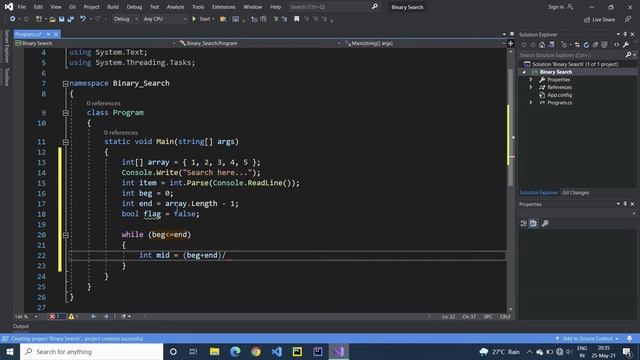Open the Analyze menu
Image resolution: width=640 pixels, height=360 pixels.
175,7
